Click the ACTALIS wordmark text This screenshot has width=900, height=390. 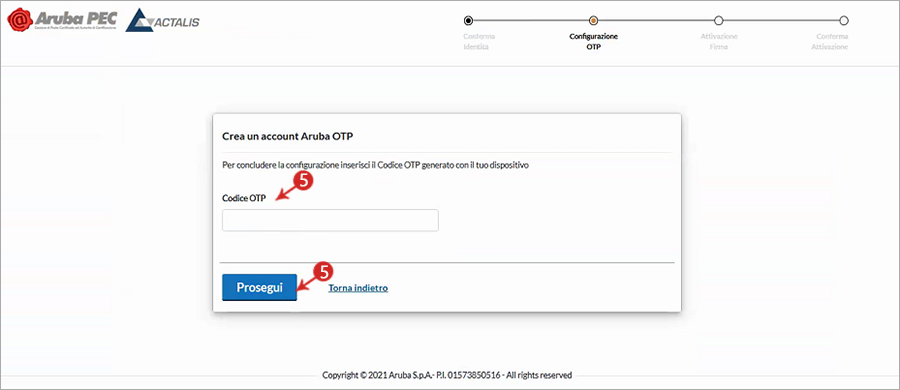click(x=177, y=22)
